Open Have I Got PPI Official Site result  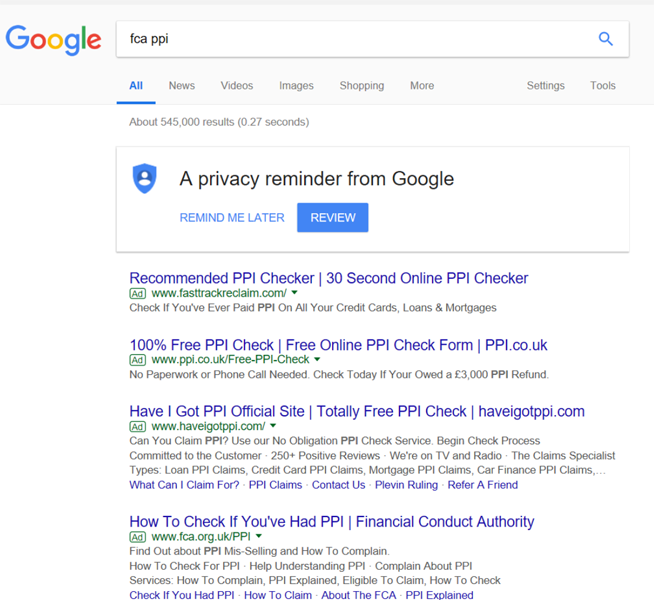click(357, 411)
